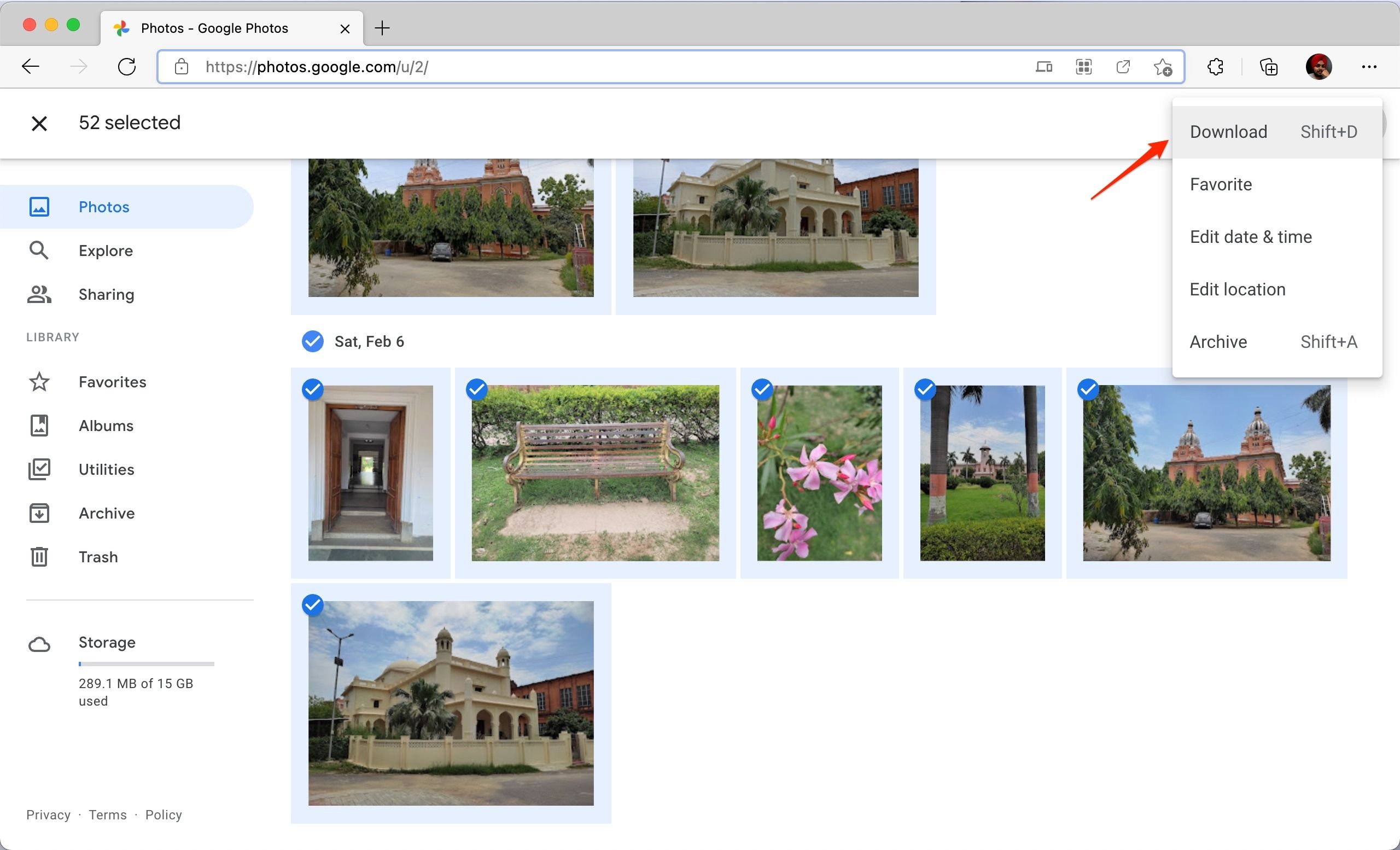Open the Privacy link

(48, 814)
